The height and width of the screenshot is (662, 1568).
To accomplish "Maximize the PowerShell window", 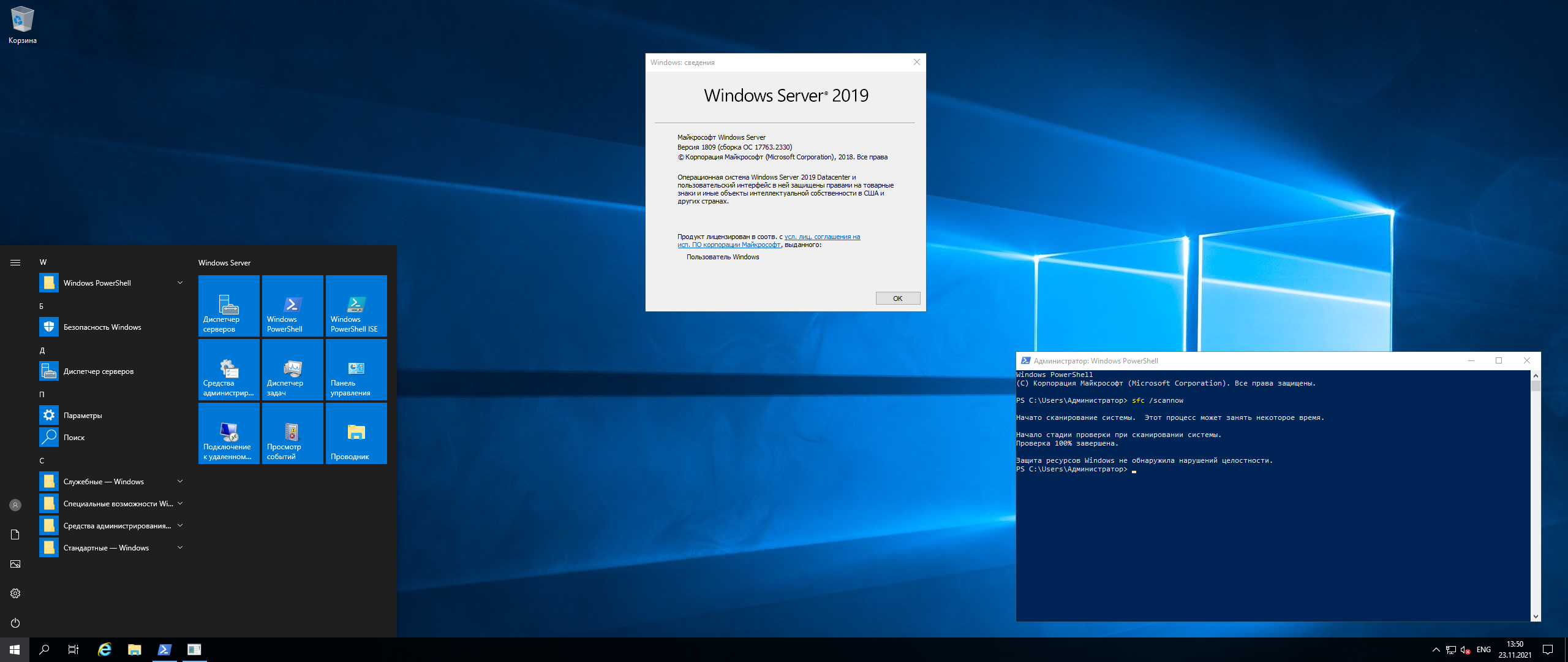I will coord(1499,360).
